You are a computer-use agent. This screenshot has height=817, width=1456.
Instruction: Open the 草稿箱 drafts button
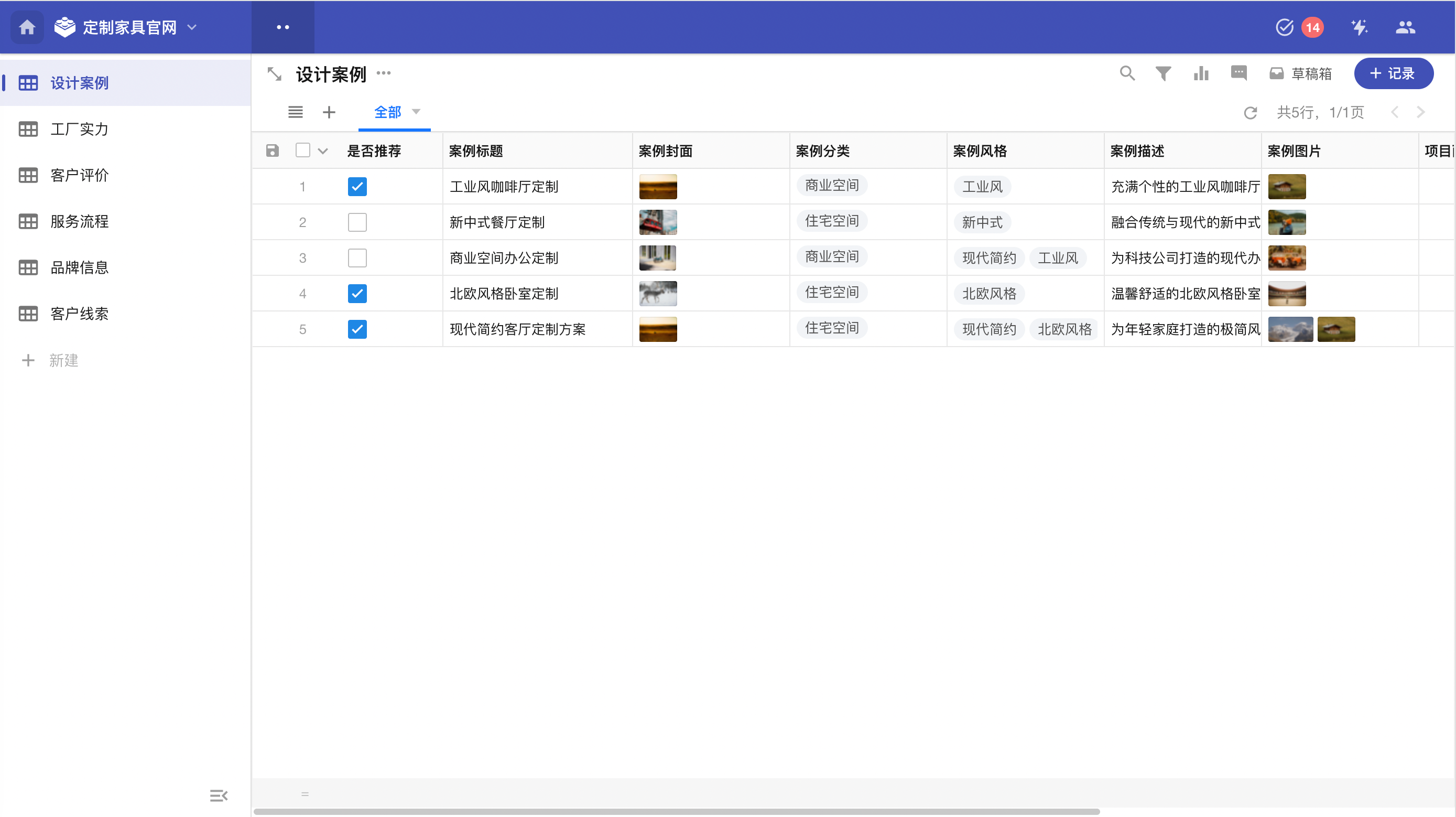click(x=1300, y=73)
